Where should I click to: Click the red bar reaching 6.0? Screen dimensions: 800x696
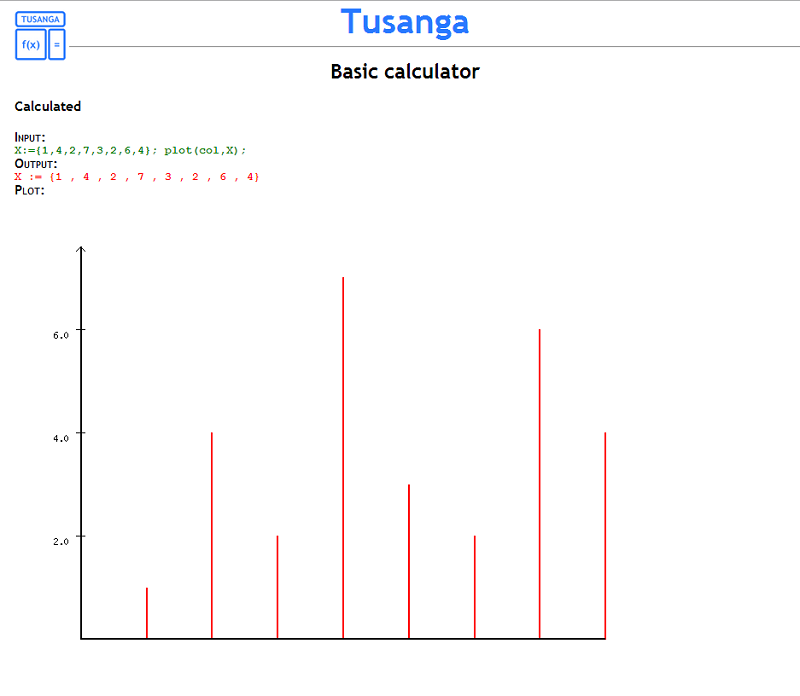[540, 483]
